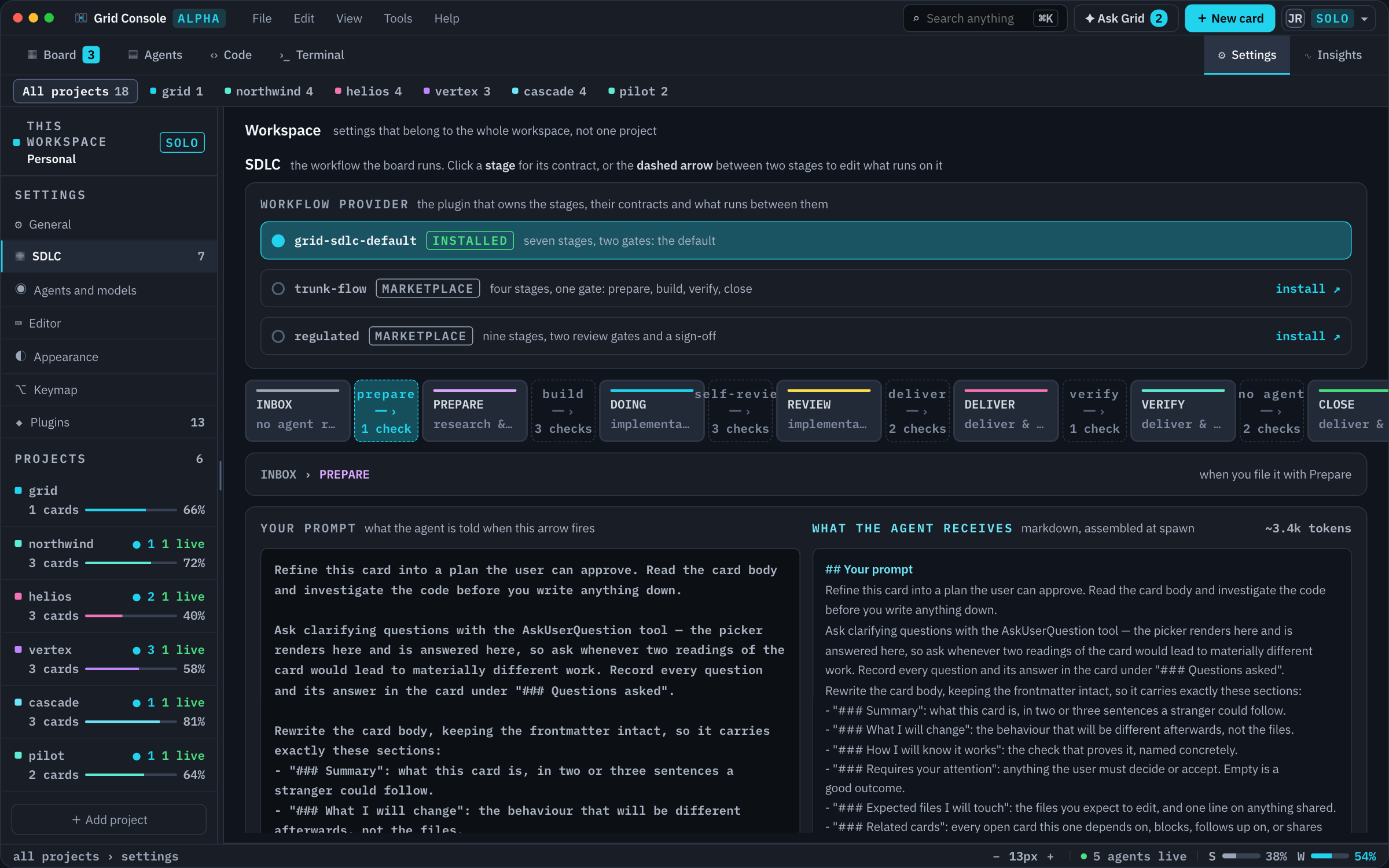The image size is (1389, 868).
Task: Click the Board tab grid icon
Action: click(x=32, y=55)
